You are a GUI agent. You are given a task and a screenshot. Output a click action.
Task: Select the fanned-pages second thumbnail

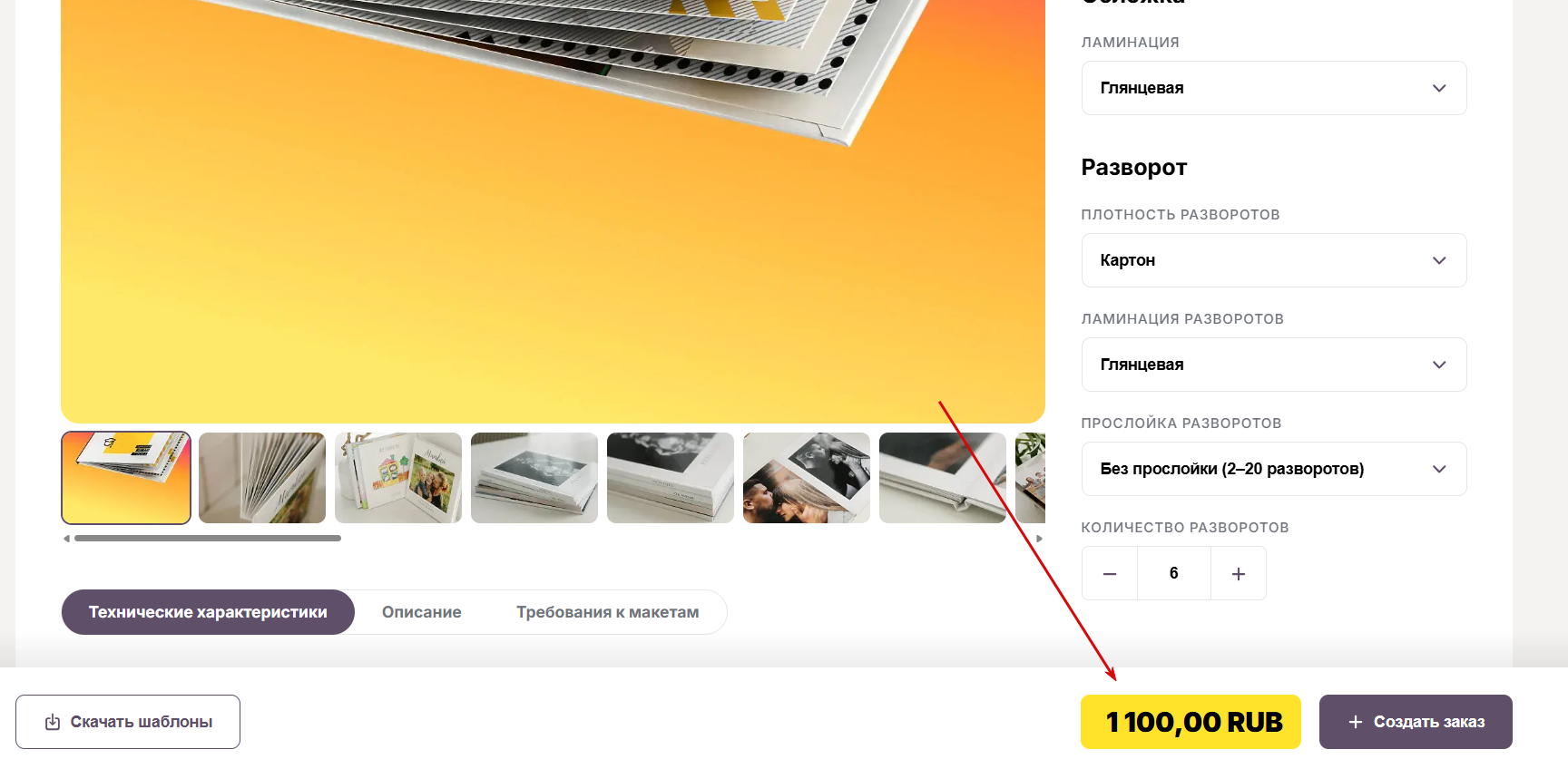(x=262, y=478)
